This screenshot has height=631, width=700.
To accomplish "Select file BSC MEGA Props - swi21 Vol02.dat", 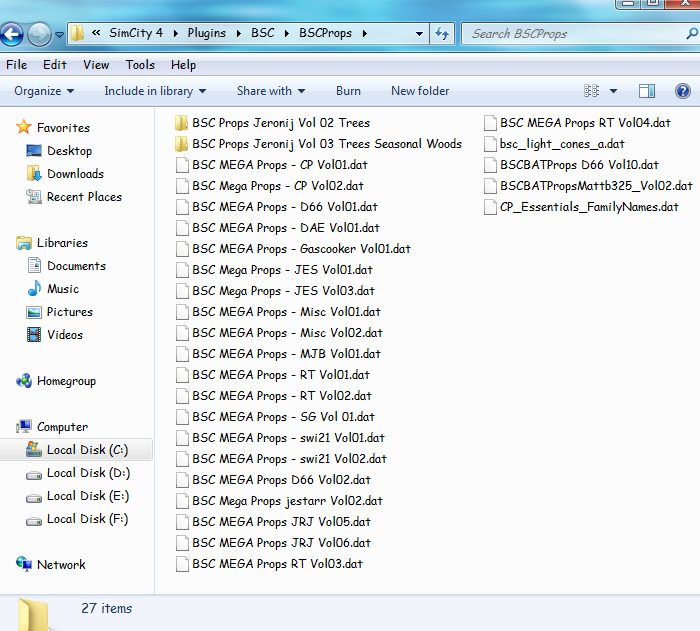I will pyautogui.click(x=289, y=459).
